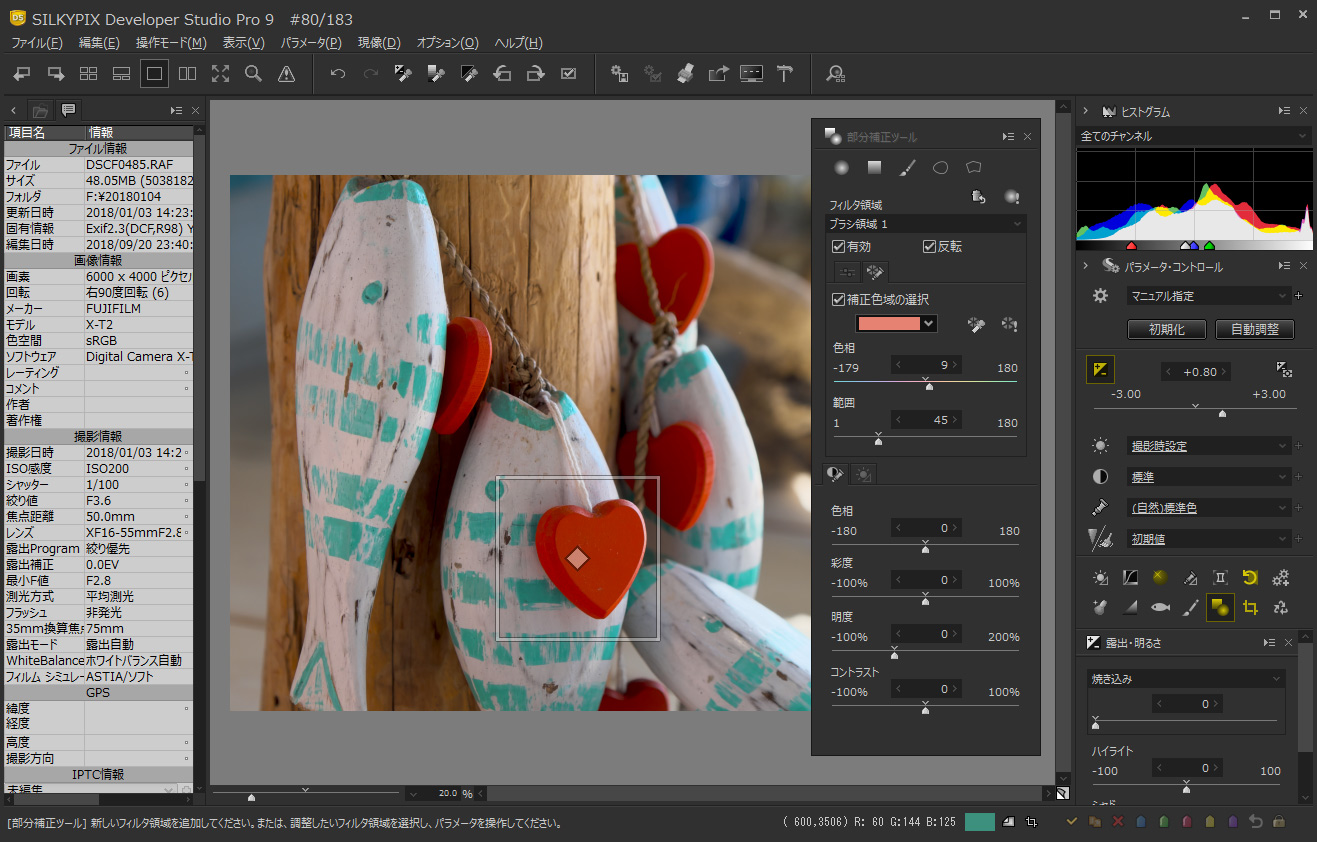The height and width of the screenshot is (842, 1317).
Task: Click the 範囲 value field showing 45
Action: (926, 420)
